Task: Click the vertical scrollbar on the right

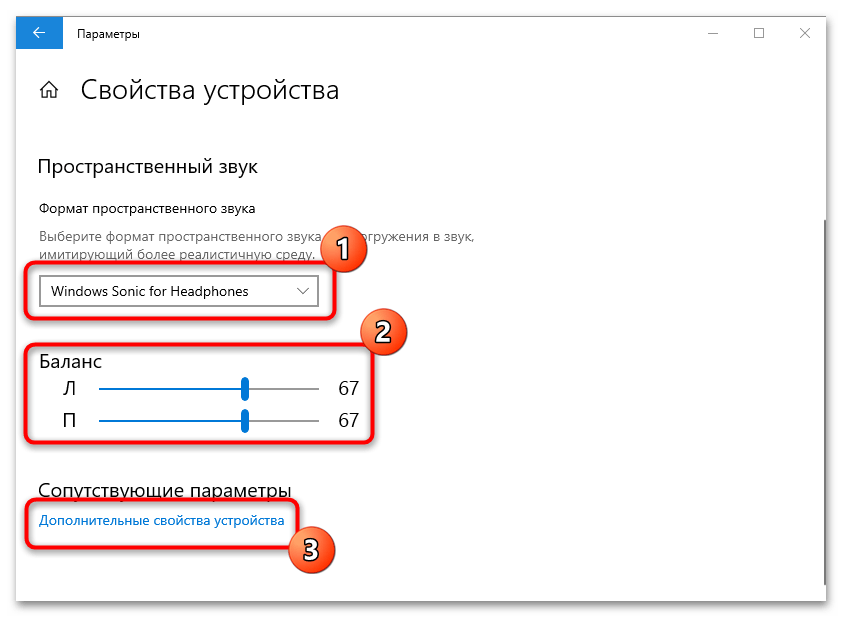Action: [822, 400]
